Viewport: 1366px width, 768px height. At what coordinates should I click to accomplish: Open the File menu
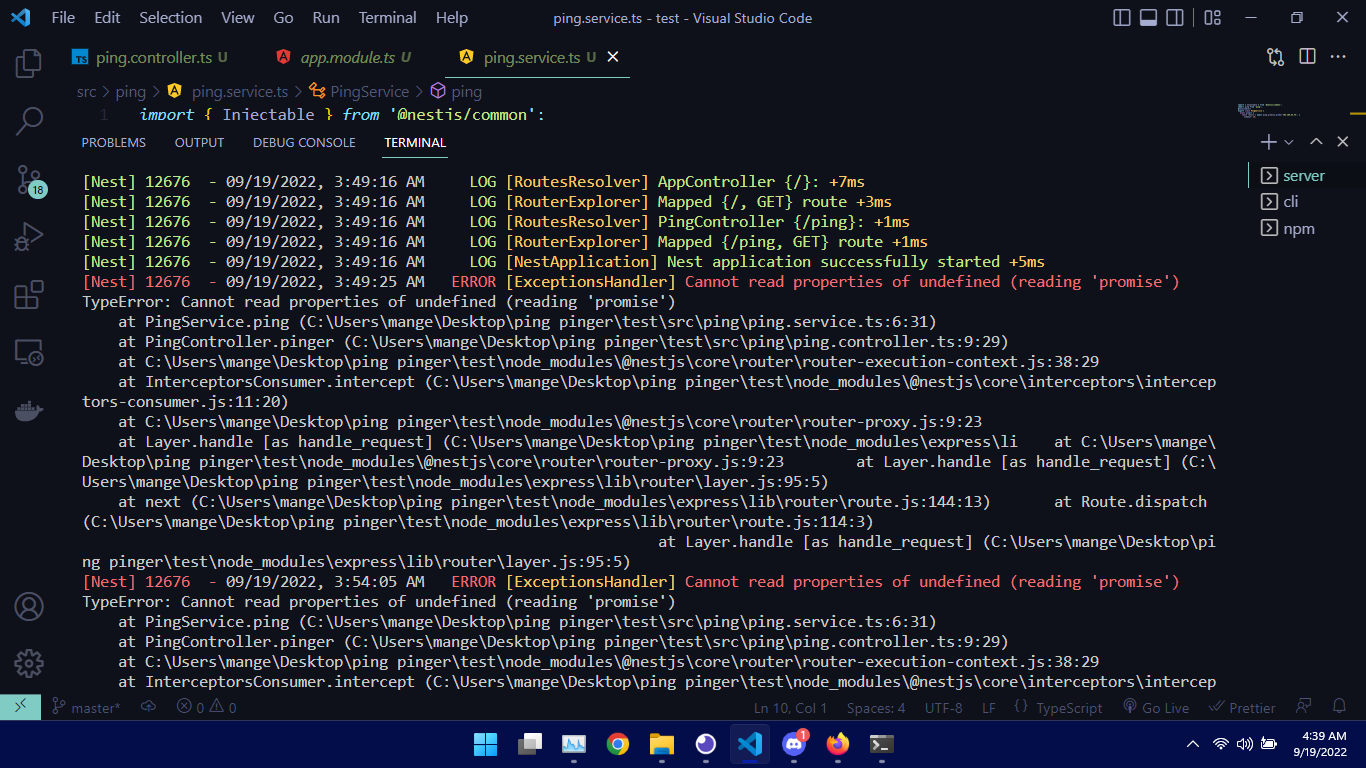63,18
